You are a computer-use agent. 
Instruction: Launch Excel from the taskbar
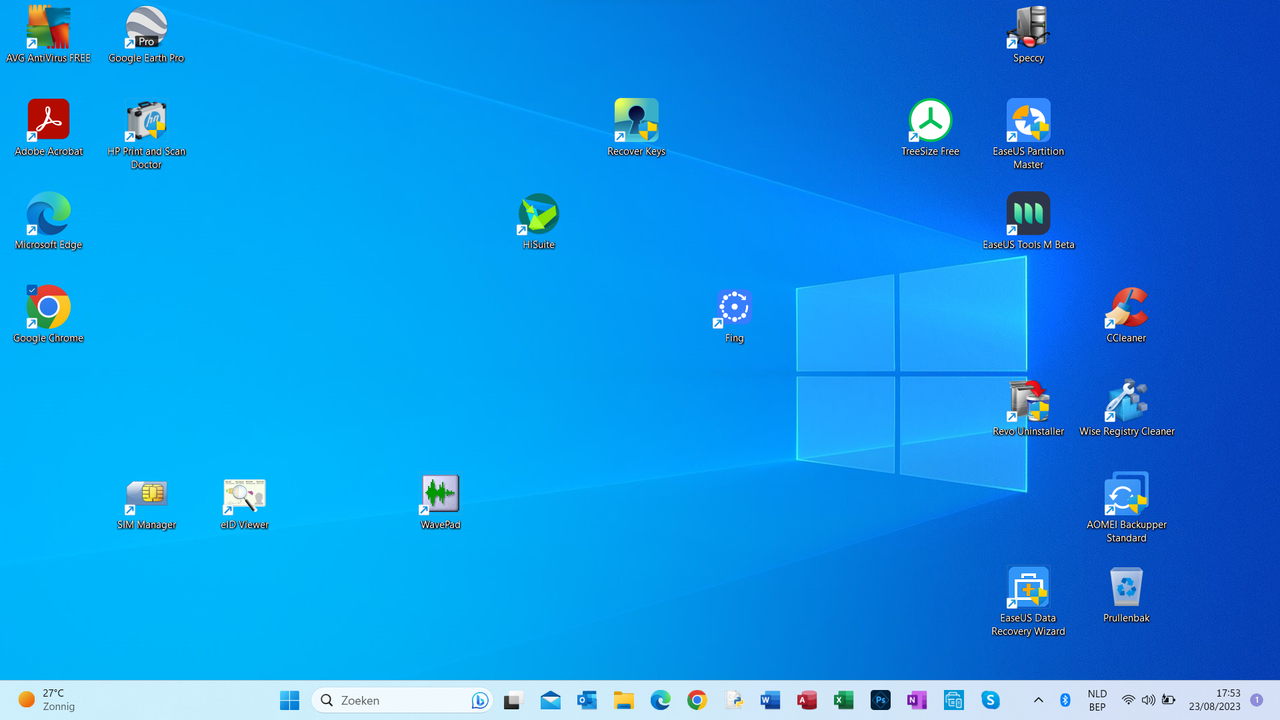[844, 700]
